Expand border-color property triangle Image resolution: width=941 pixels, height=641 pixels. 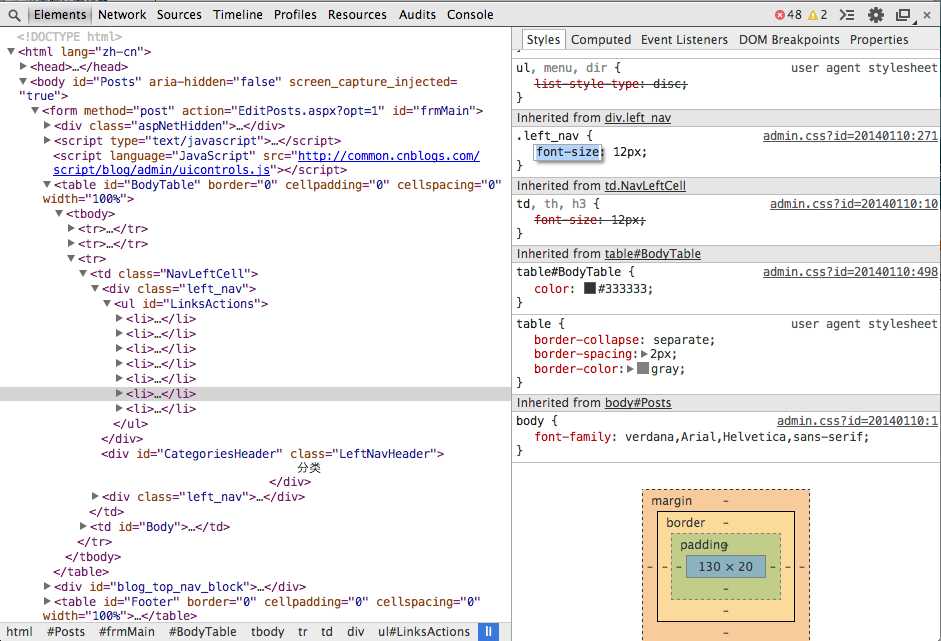[x=630, y=369]
